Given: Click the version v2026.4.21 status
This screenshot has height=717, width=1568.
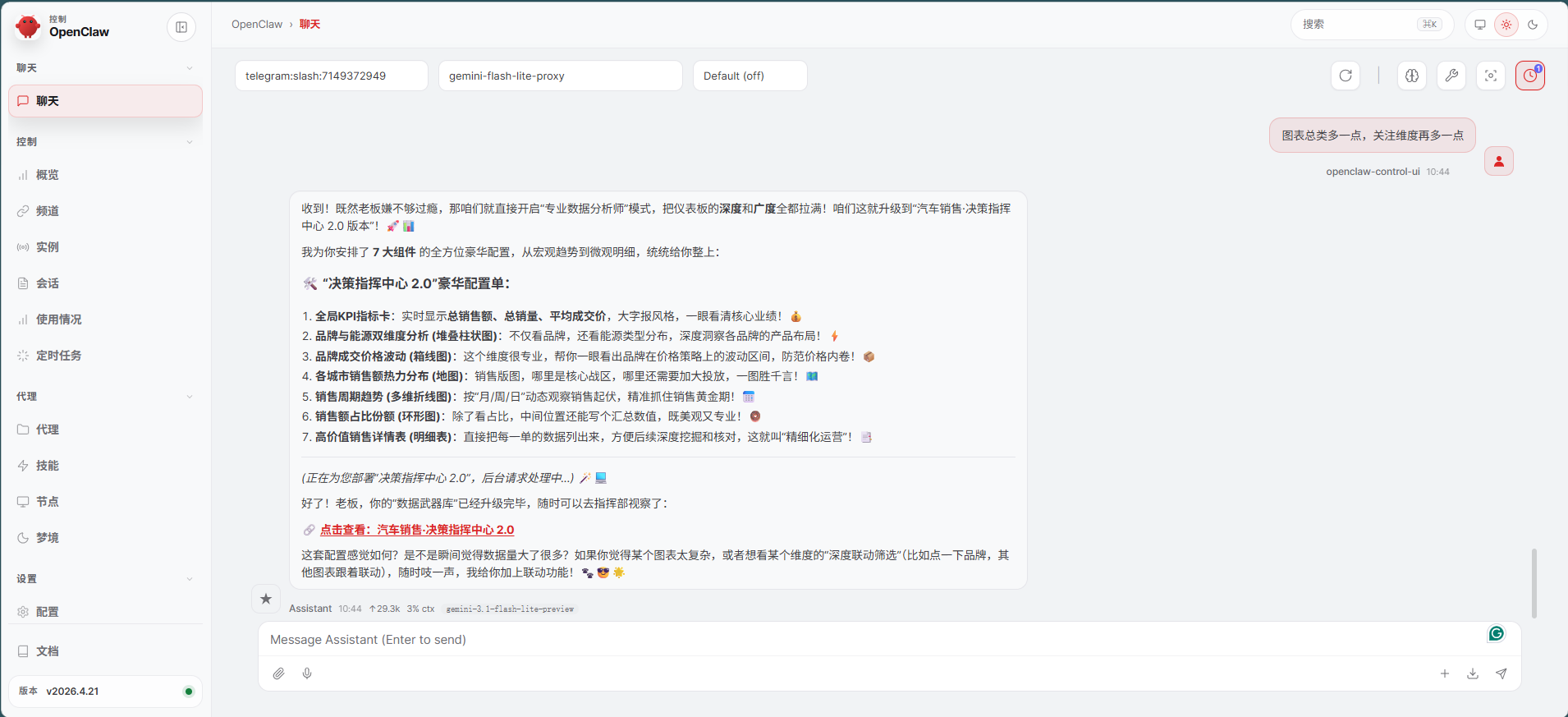Looking at the screenshot, I should (105, 692).
